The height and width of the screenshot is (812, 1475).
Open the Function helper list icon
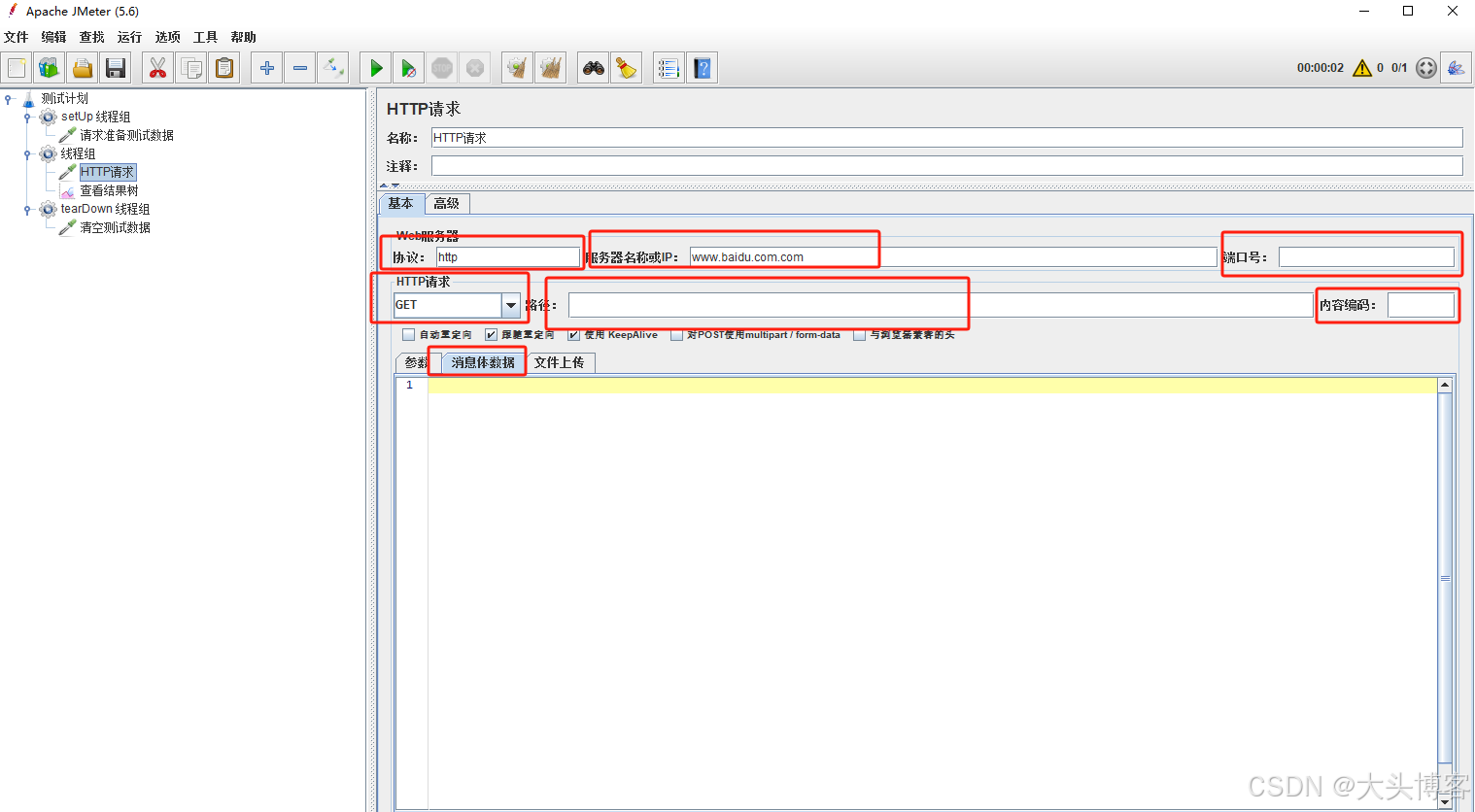point(669,68)
